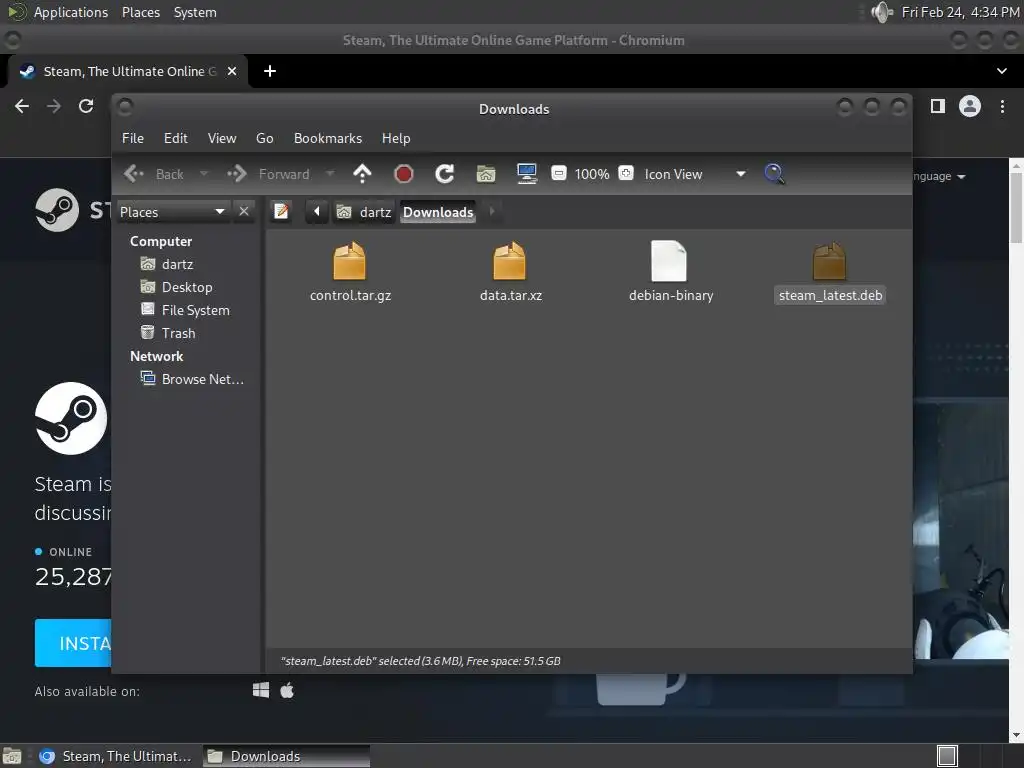Open the Chromium profile avatar
The width and height of the screenshot is (1024, 768).
pyautogui.click(x=970, y=106)
